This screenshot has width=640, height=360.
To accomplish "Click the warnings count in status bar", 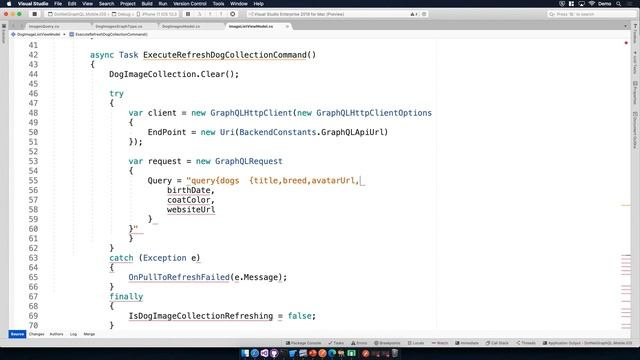I will coord(413,14).
